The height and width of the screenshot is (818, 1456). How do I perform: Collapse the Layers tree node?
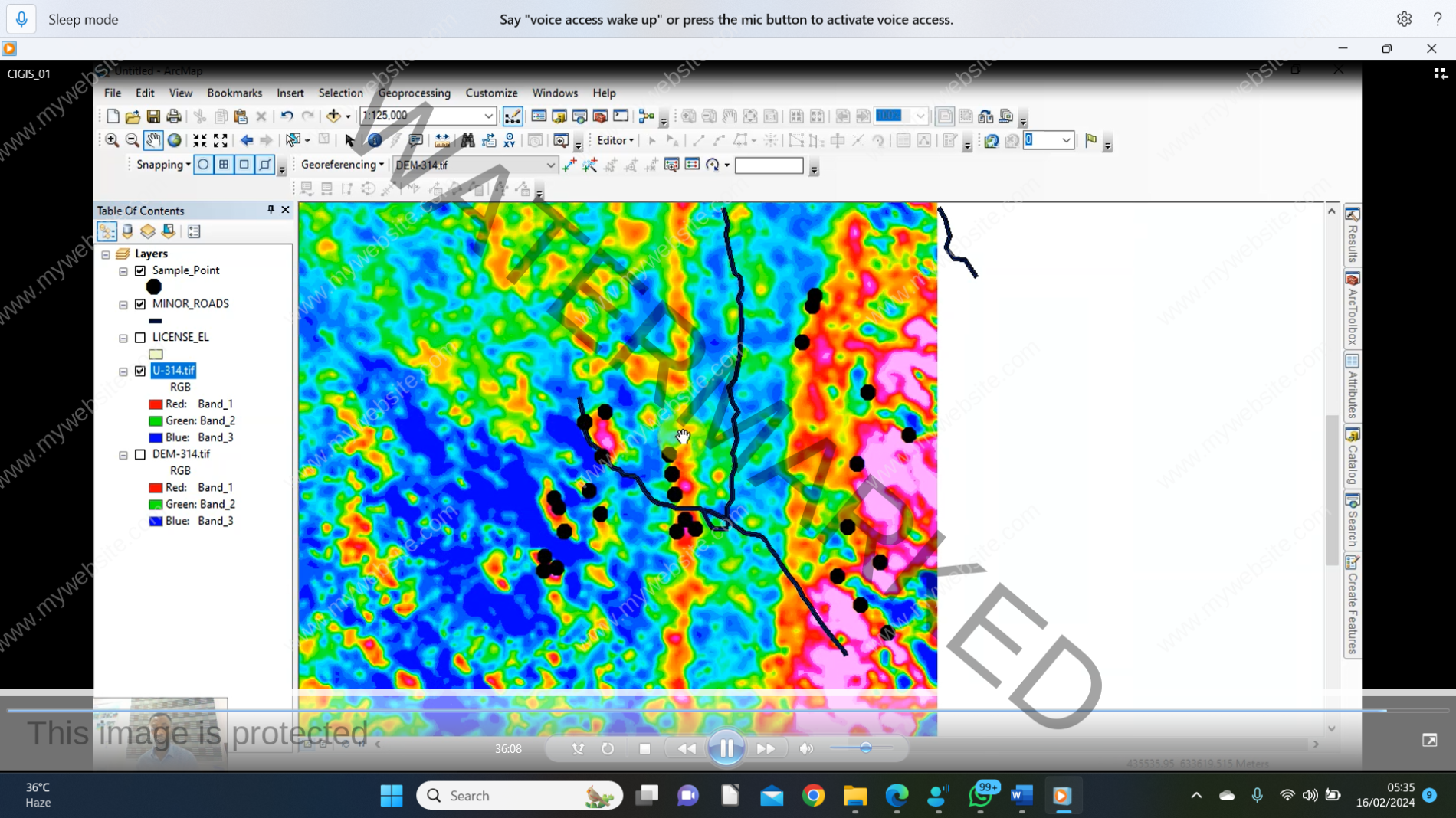click(106, 254)
